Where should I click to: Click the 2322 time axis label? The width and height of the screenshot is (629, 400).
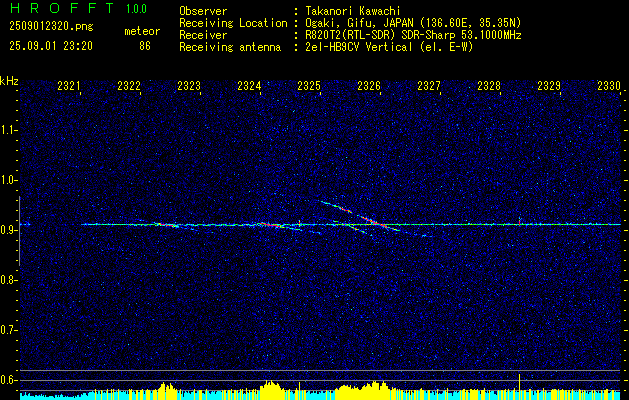[128, 86]
